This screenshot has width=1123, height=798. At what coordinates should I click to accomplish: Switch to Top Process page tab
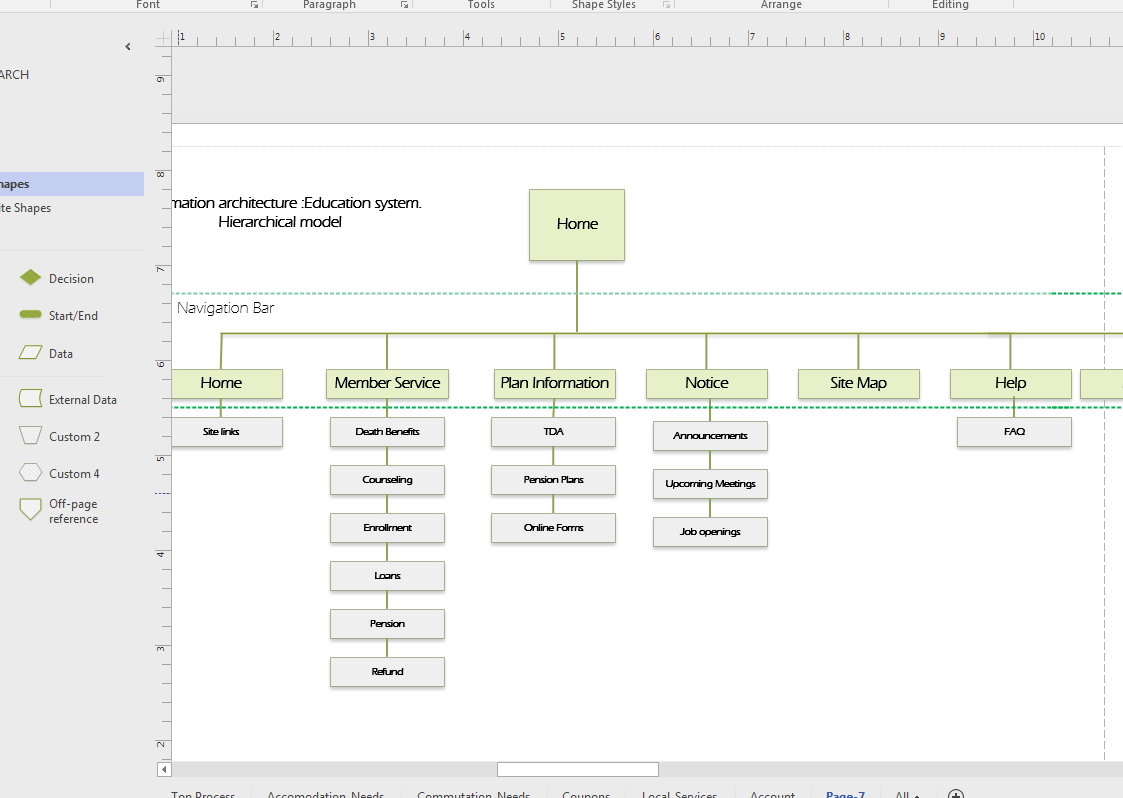(203, 794)
